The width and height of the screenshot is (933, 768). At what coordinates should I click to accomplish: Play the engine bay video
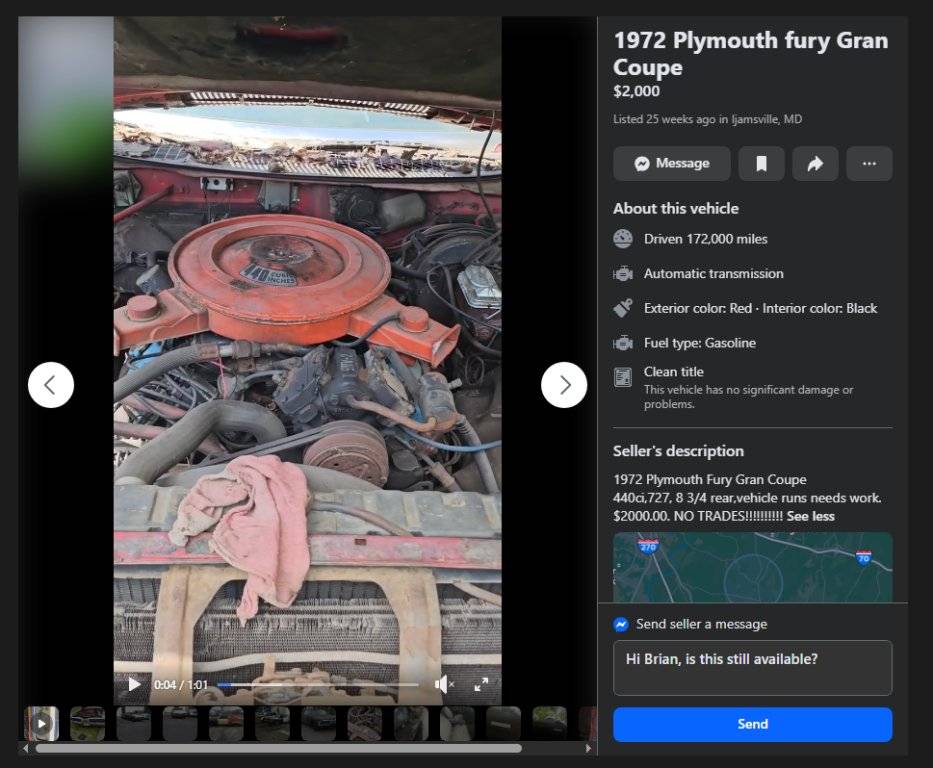(134, 685)
